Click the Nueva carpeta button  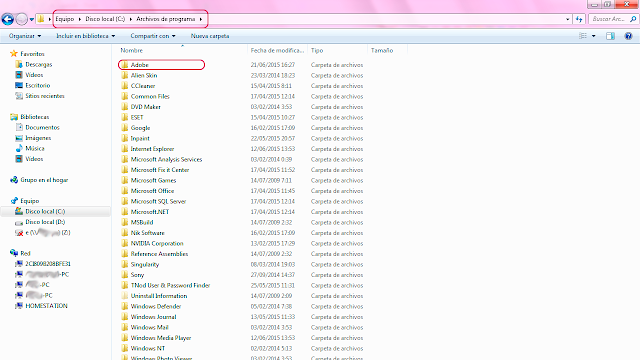210,36
